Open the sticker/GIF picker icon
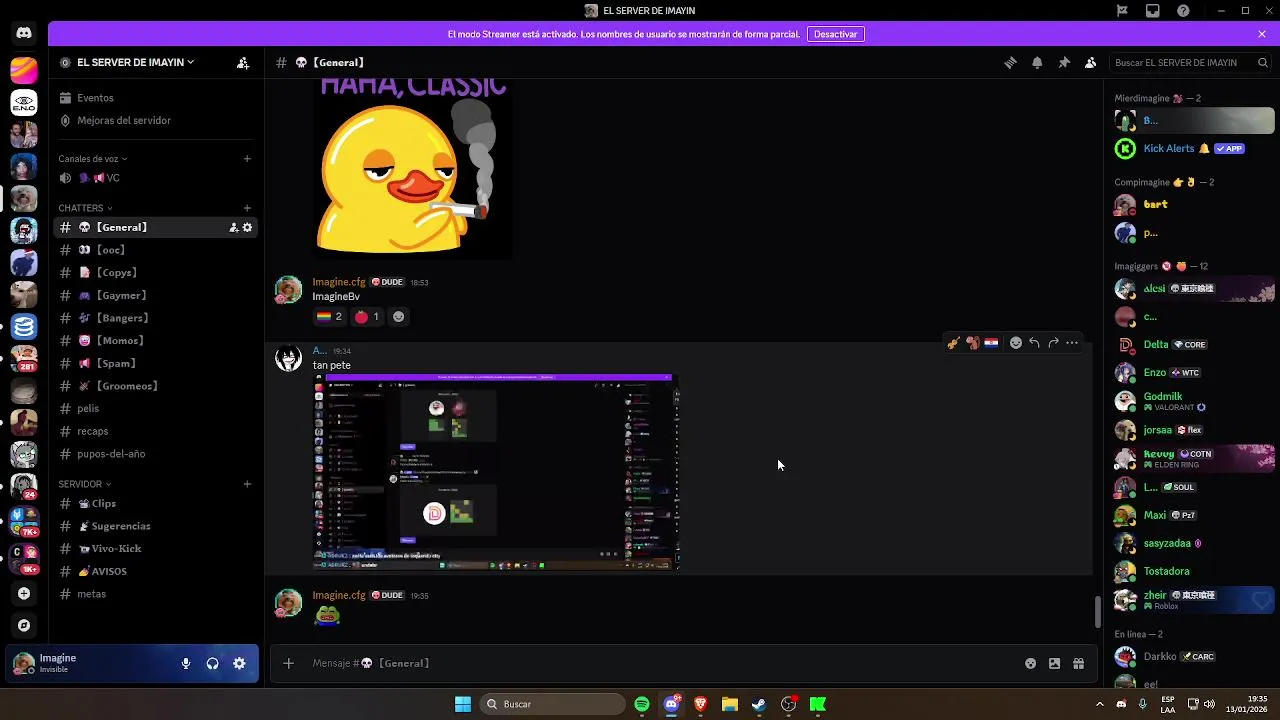 coord(1054,663)
